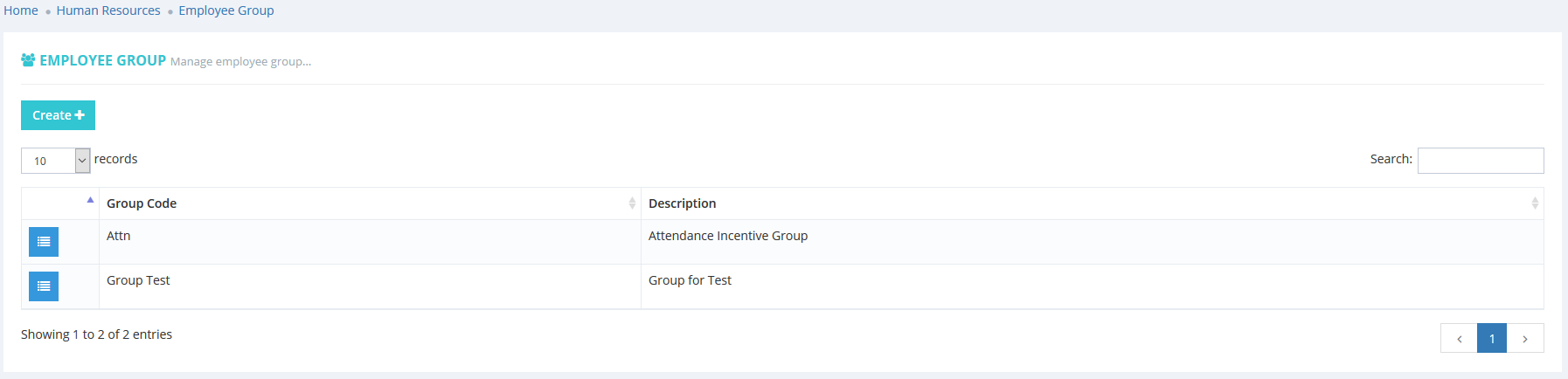This screenshot has height=379, width=1568.
Task: Click the Employee Group breadcrumb link
Action: [x=226, y=10]
